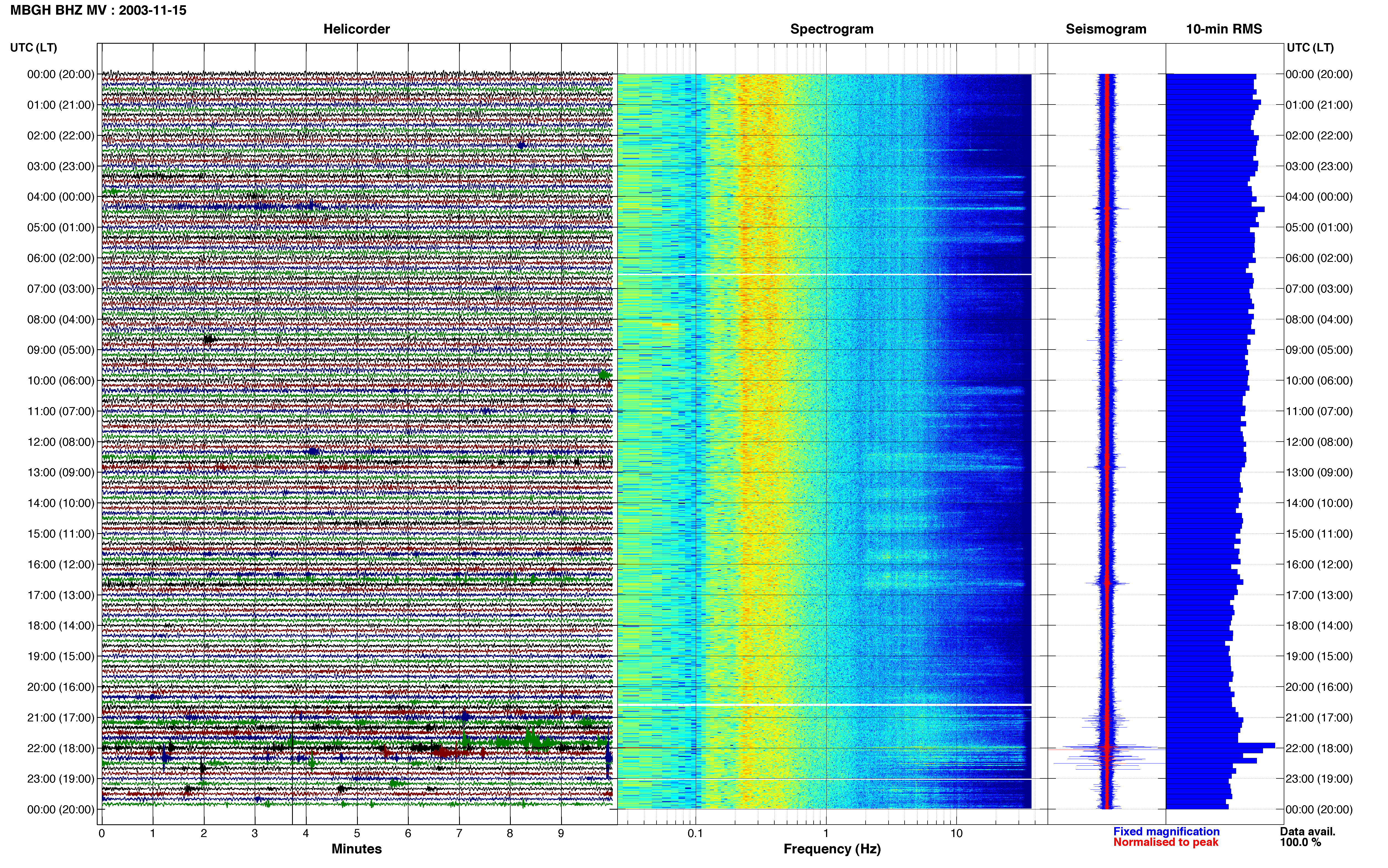The width and height of the screenshot is (1388, 868).
Task: Select the Seismogram panel heading
Action: click(x=1106, y=29)
